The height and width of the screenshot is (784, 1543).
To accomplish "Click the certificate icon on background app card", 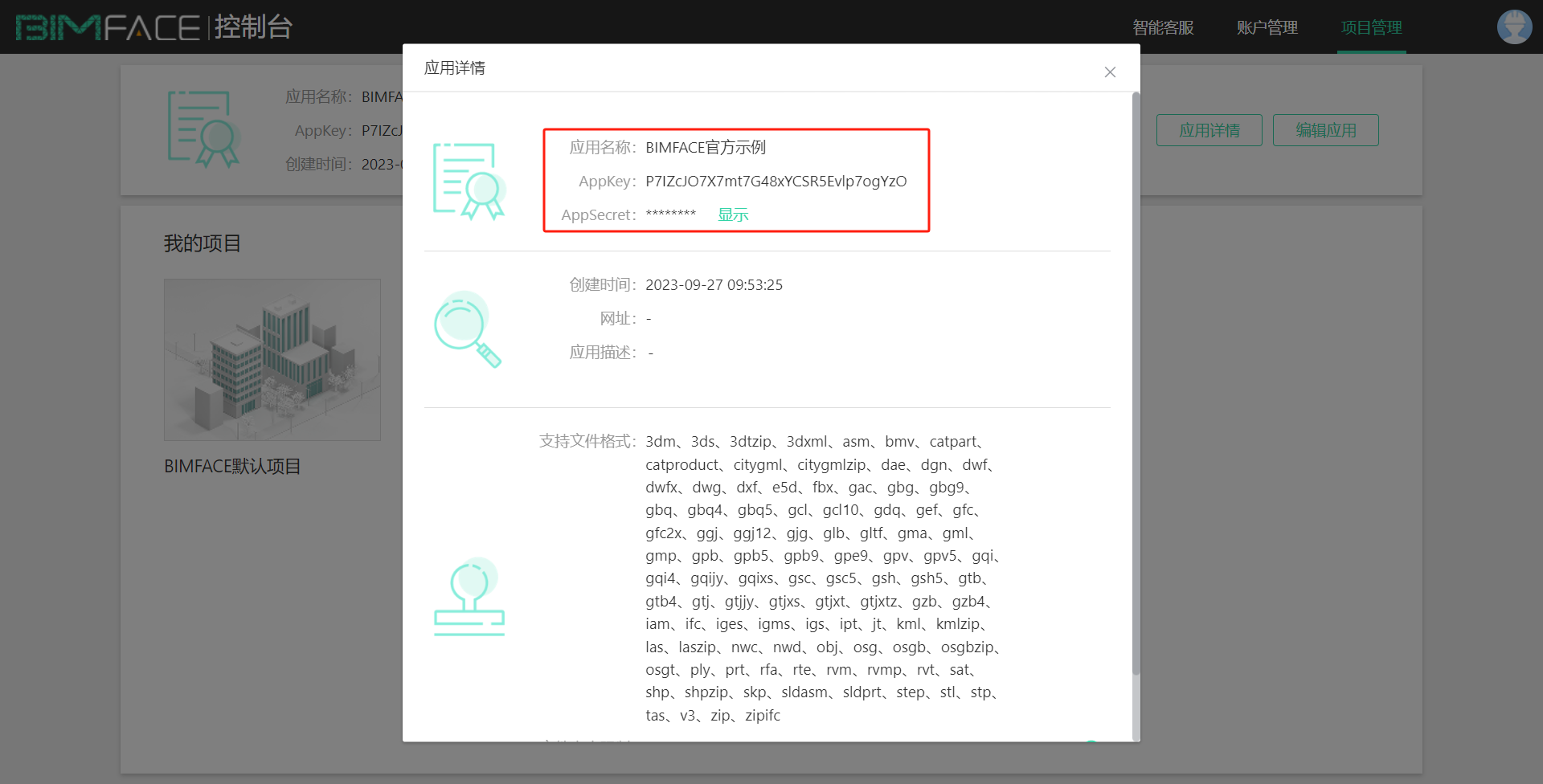I will pos(203,129).
